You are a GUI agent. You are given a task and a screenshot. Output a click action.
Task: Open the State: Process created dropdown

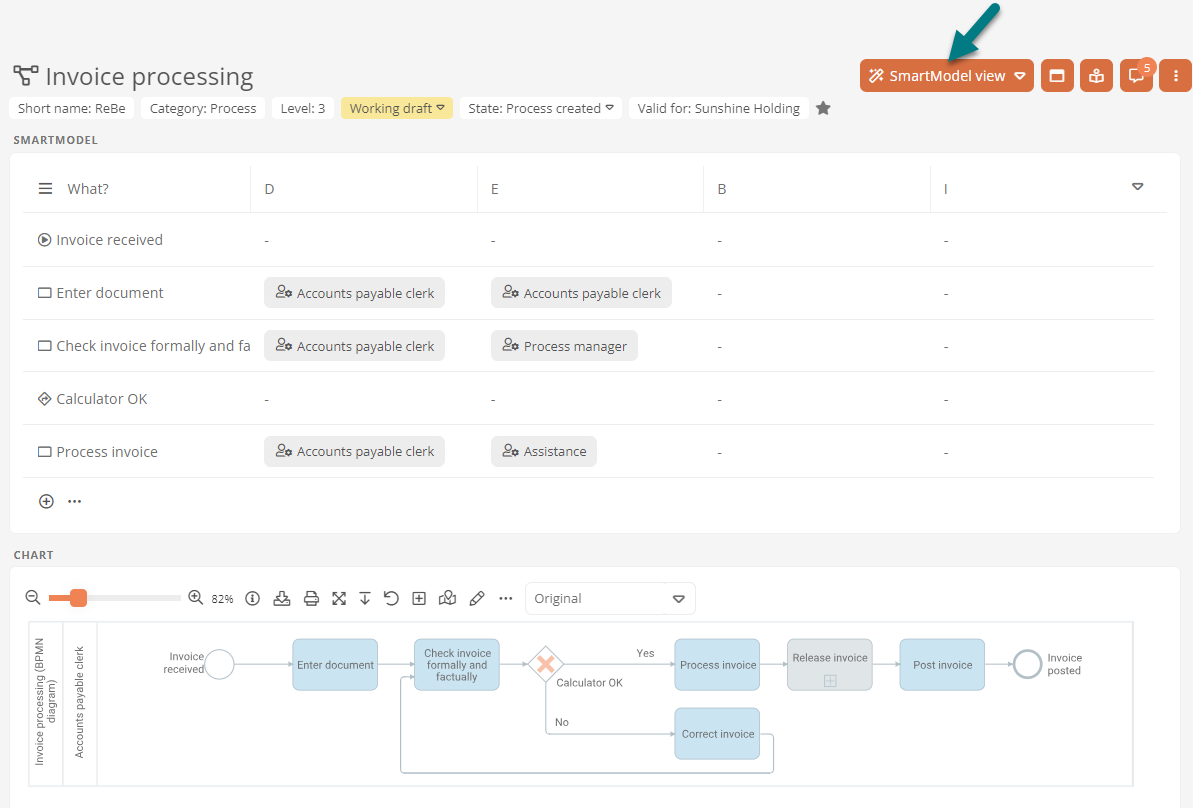point(540,108)
